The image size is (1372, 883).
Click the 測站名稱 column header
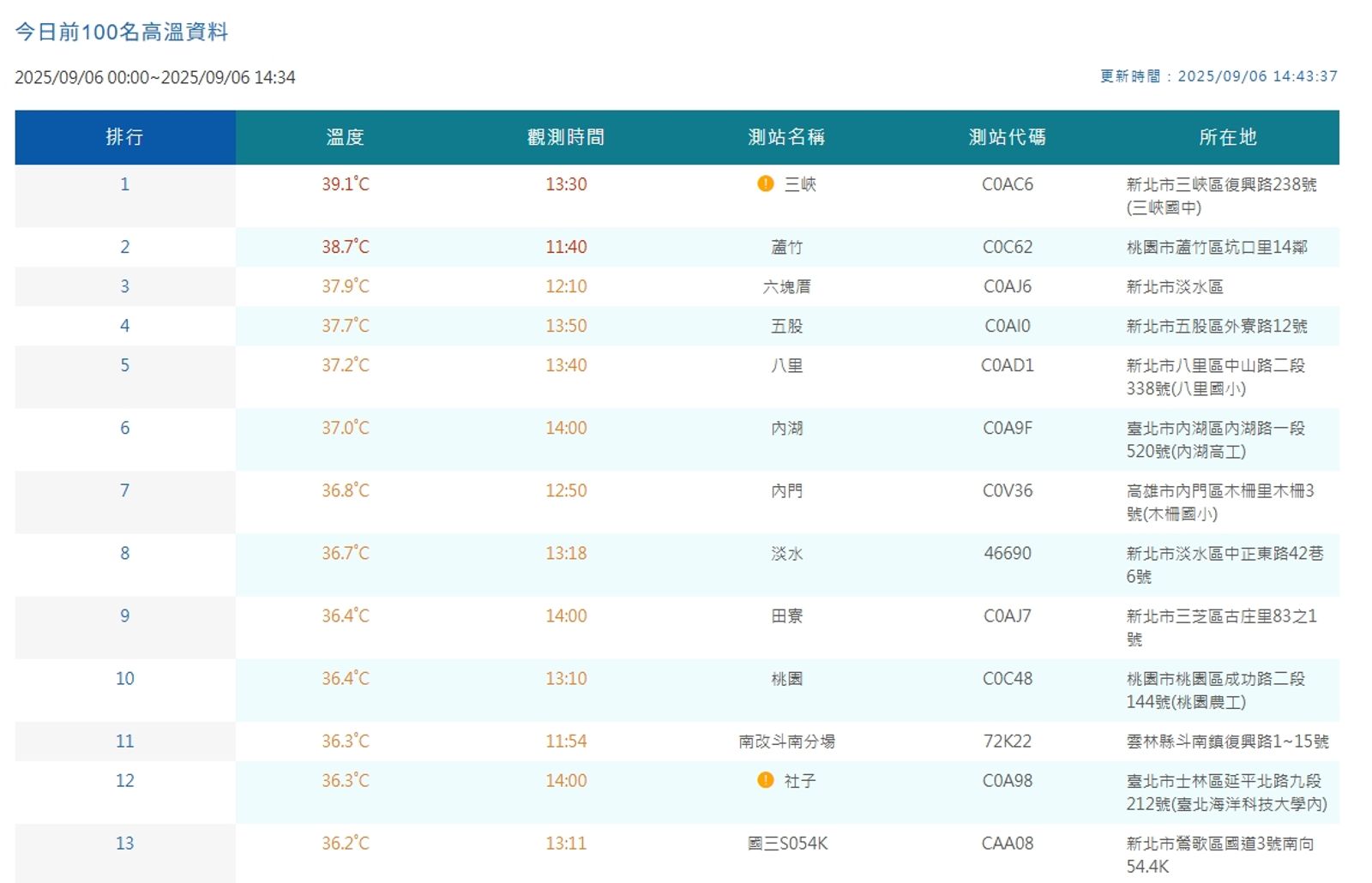point(786,137)
